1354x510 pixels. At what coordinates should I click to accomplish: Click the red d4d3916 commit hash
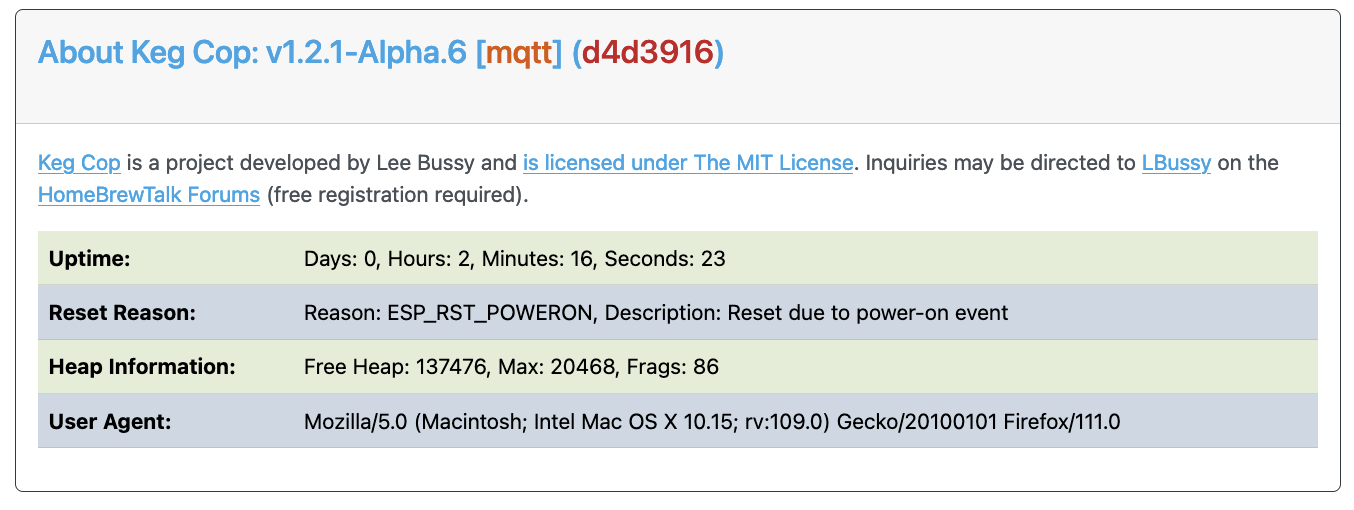[648, 53]
